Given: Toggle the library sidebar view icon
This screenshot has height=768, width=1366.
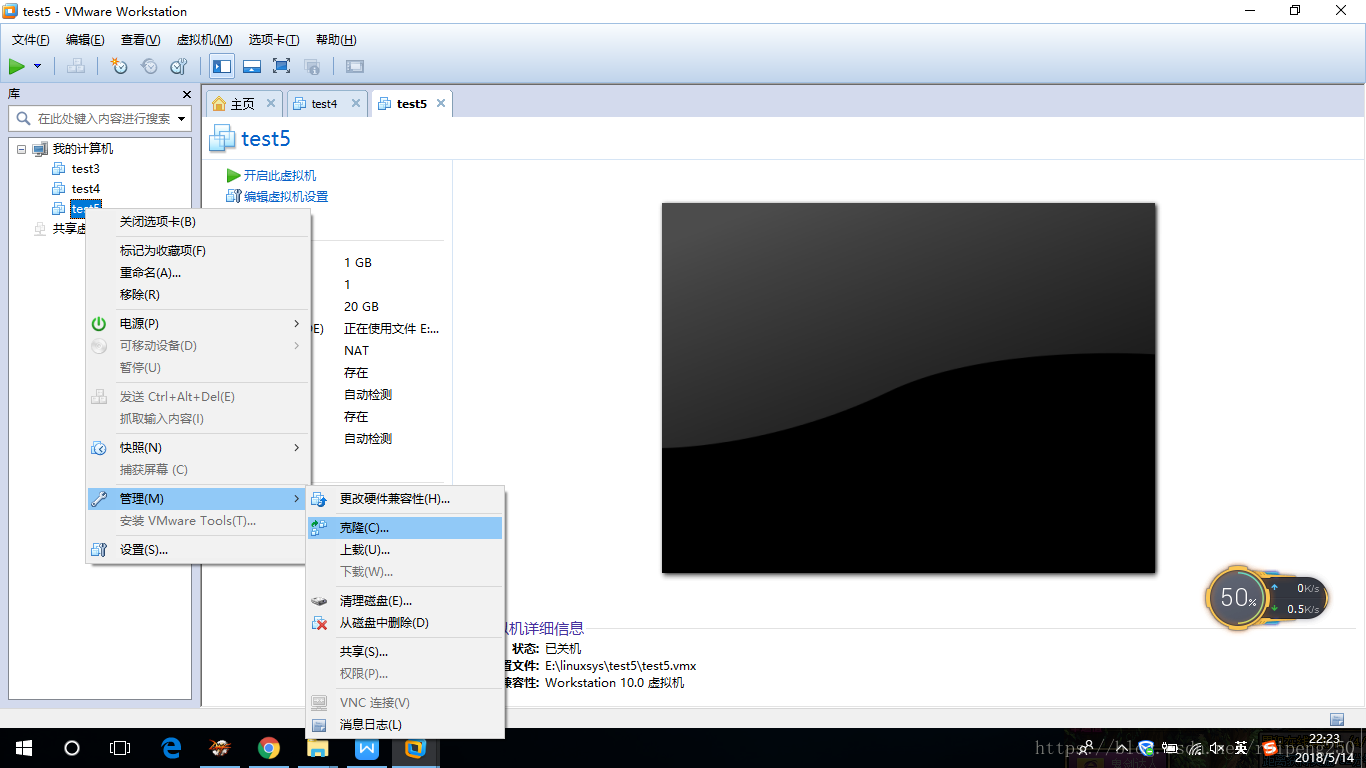Looking at the screenshot, I should click(x=222, y=66).
